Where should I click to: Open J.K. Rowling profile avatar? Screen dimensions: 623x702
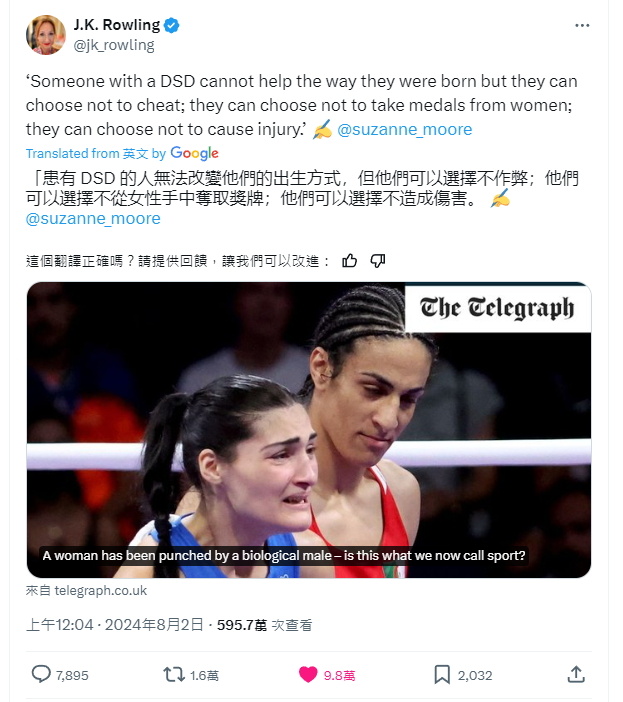(x=46, y=34)
